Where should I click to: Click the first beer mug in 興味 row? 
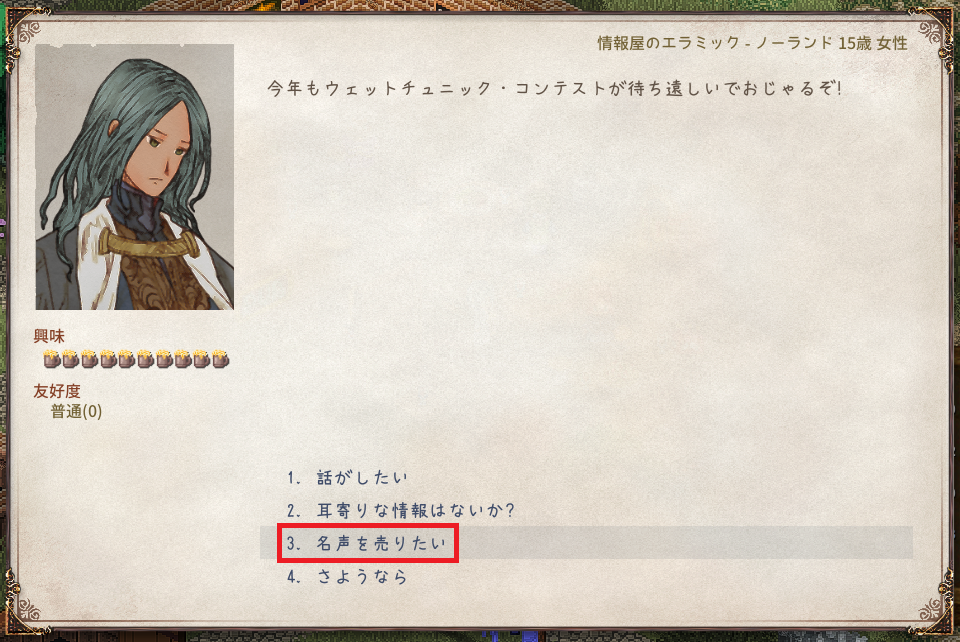[x=51, y=359]
